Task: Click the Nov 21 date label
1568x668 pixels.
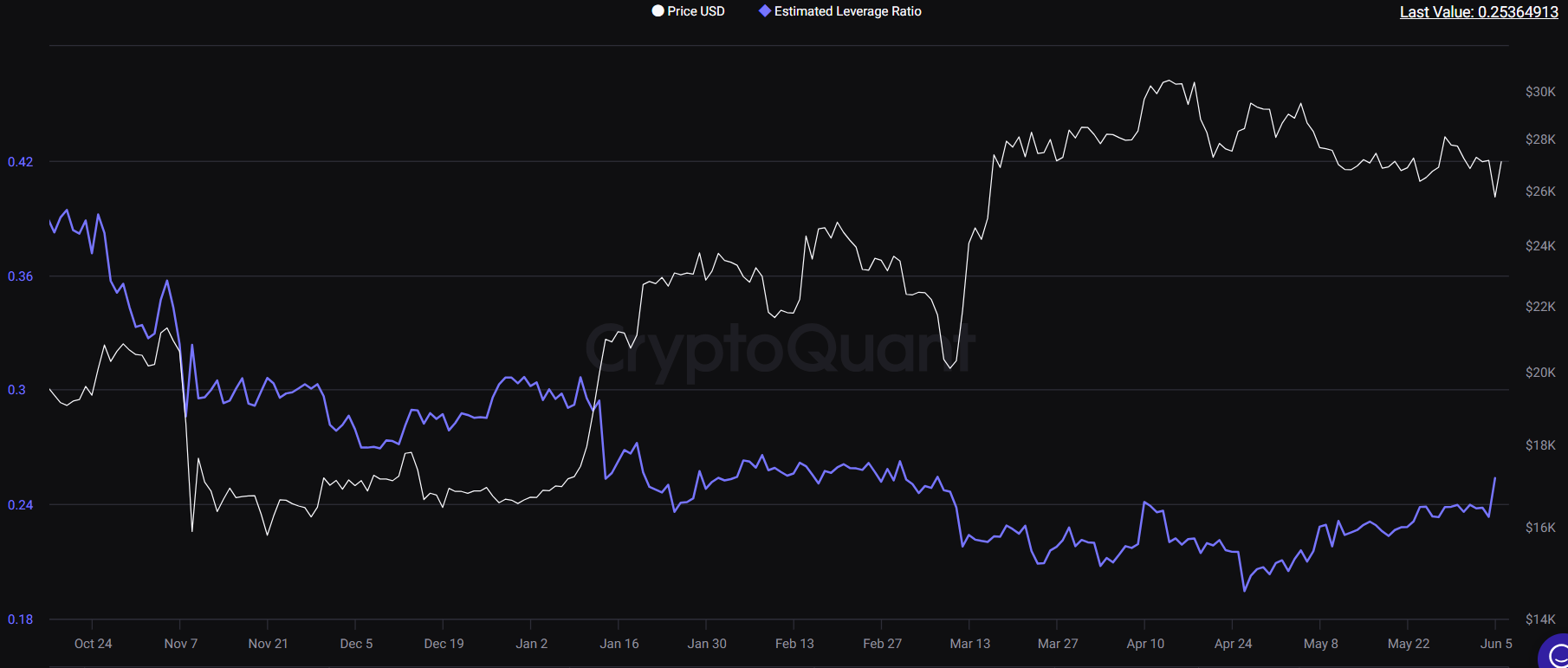Action: pos(268,644)
